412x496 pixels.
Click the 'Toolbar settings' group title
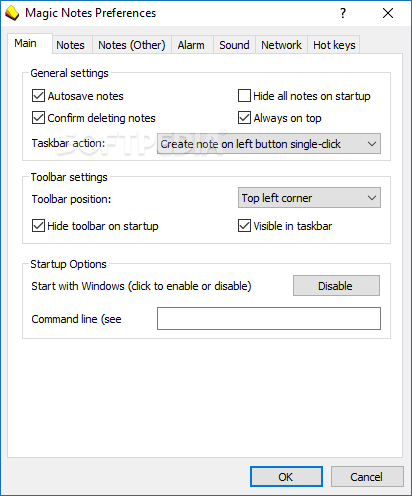point(69,177)
